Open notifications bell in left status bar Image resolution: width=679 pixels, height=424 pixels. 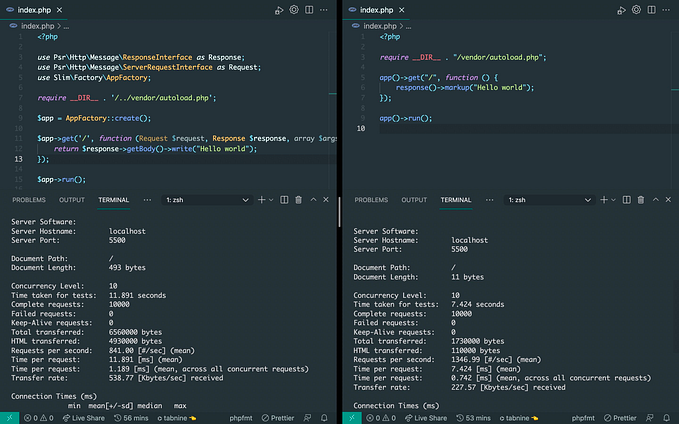pos(324,418)
